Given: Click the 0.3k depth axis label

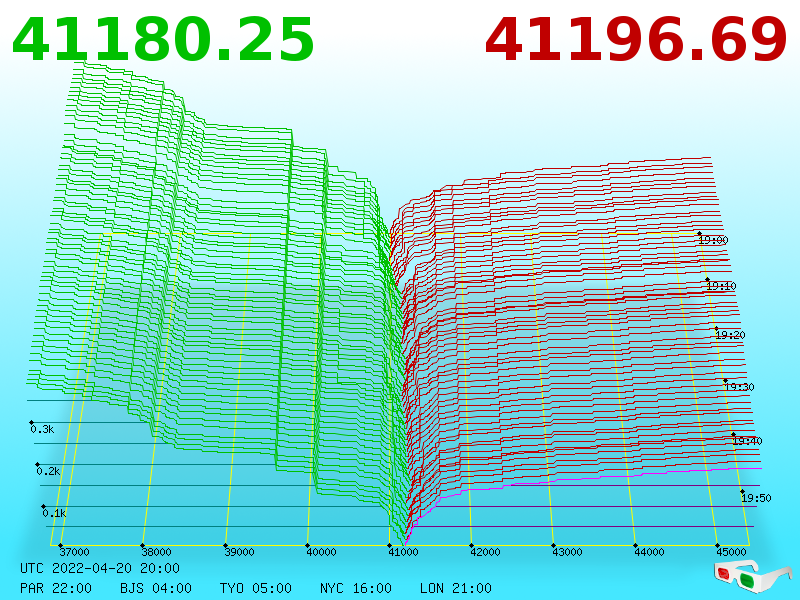Looking at the screenshot, I should (x=42, y=429).
